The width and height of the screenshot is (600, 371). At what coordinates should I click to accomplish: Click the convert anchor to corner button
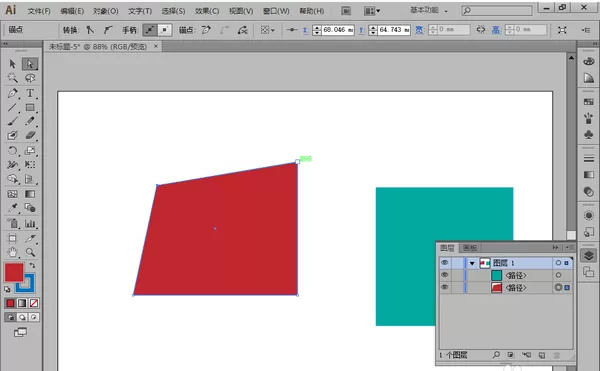point(90,30)
